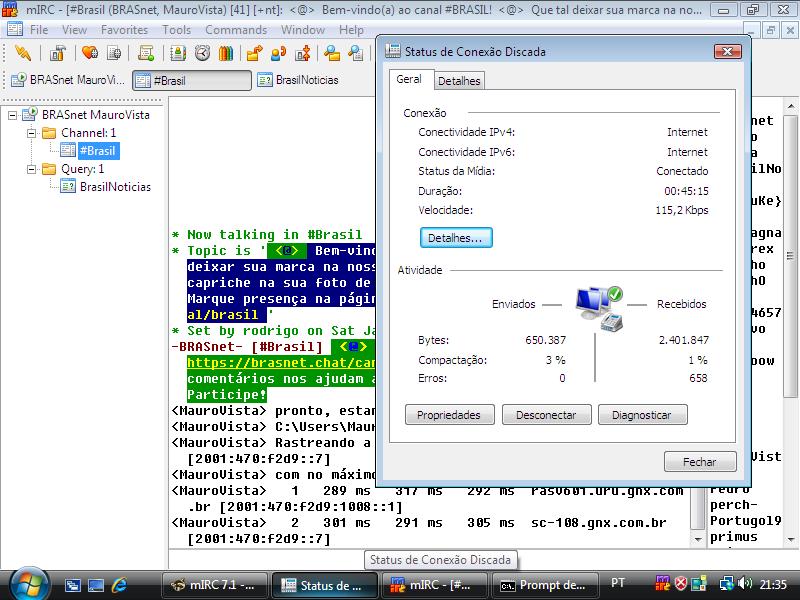This screenshot has height=600, width=800.
Task: Click the Internet Explorer quick launch icon
Action: (x=119, y=585)
